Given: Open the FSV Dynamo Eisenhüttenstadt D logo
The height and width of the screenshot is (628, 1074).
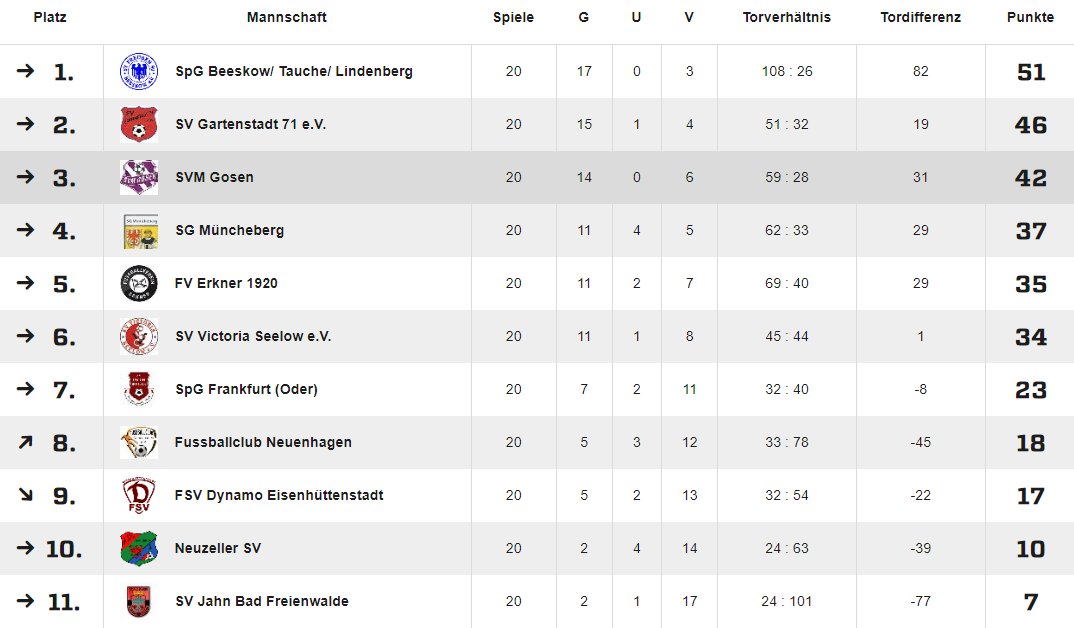Looking at the screenshot, I should pos(139,495).
